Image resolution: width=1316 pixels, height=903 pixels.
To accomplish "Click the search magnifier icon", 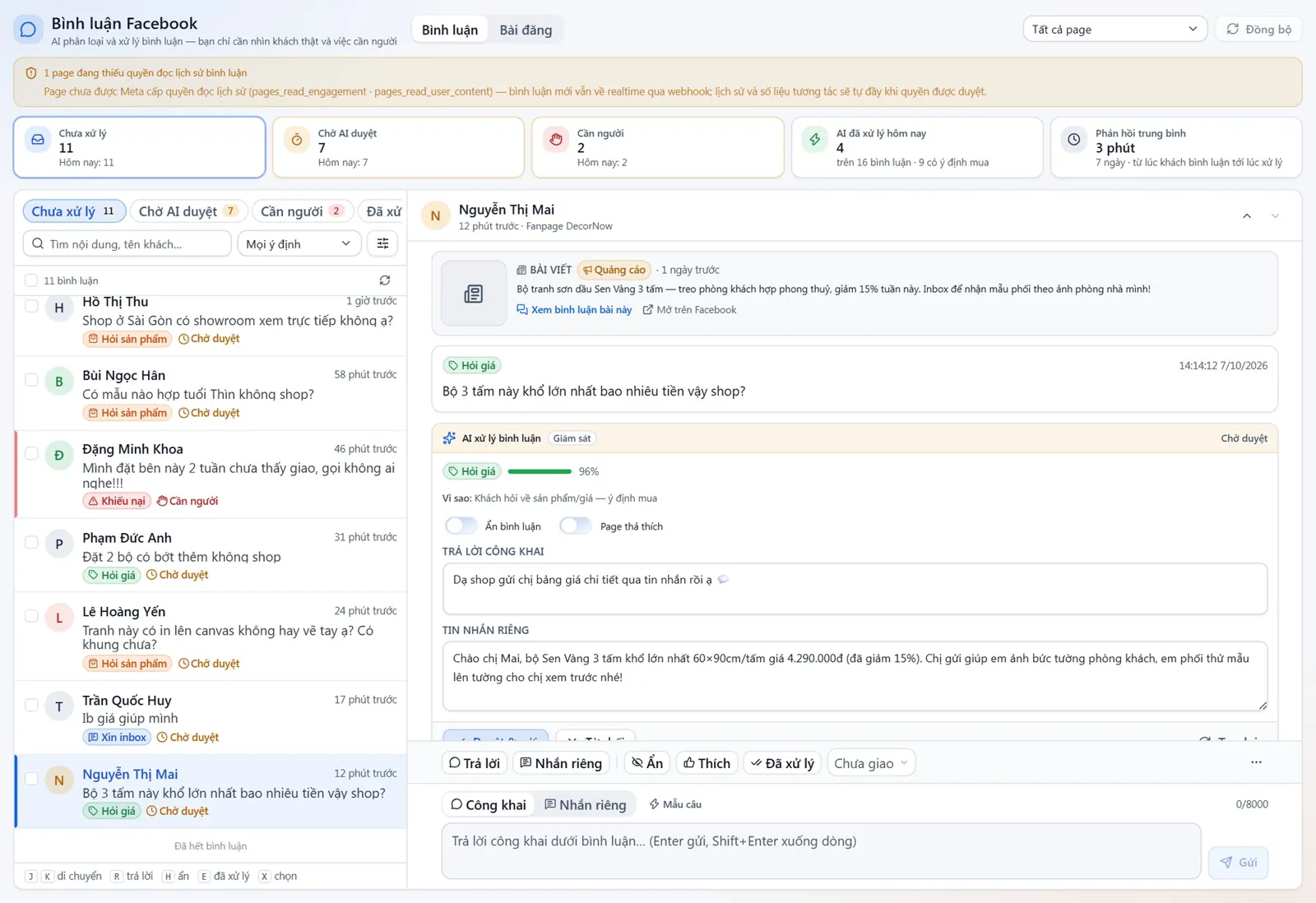I will pyautogui.click(x=38, y=243).
